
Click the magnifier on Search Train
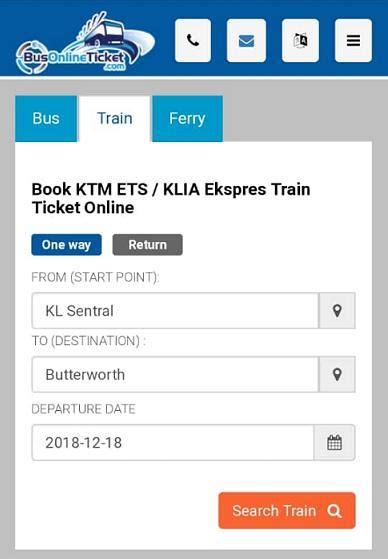point(334,511)
